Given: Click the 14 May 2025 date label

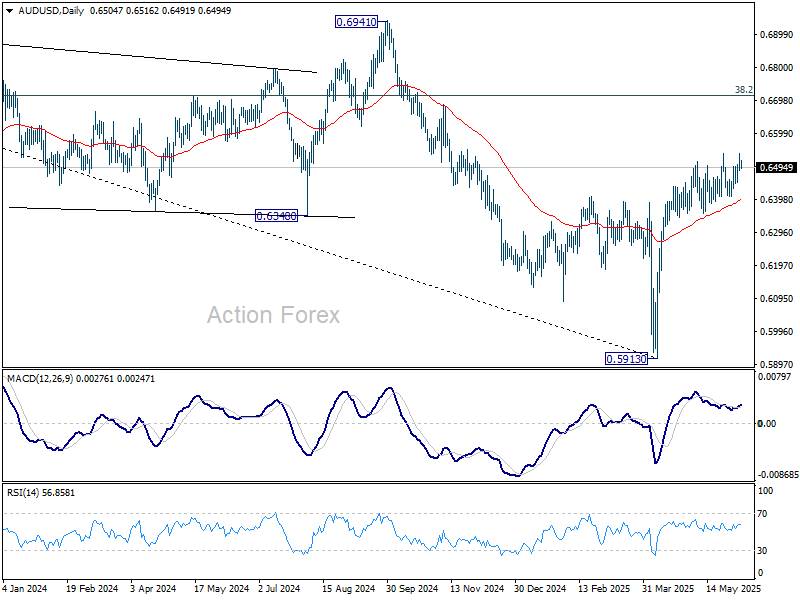Looking at the screenshot, I should pyautogui.click(x=733, y=588).
